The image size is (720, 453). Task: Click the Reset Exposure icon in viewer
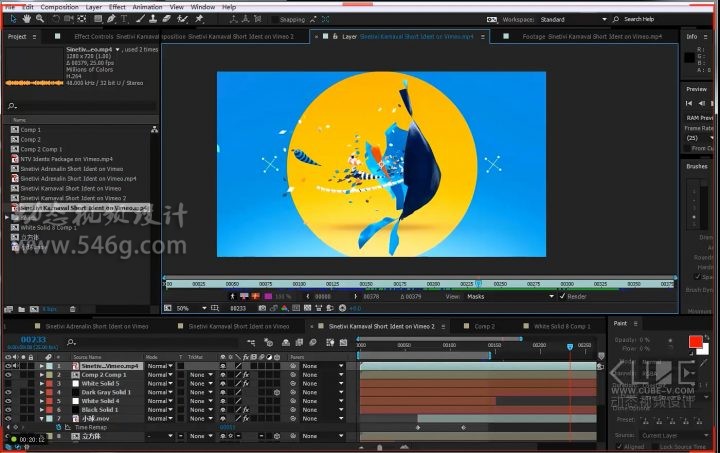pos(343,308)
